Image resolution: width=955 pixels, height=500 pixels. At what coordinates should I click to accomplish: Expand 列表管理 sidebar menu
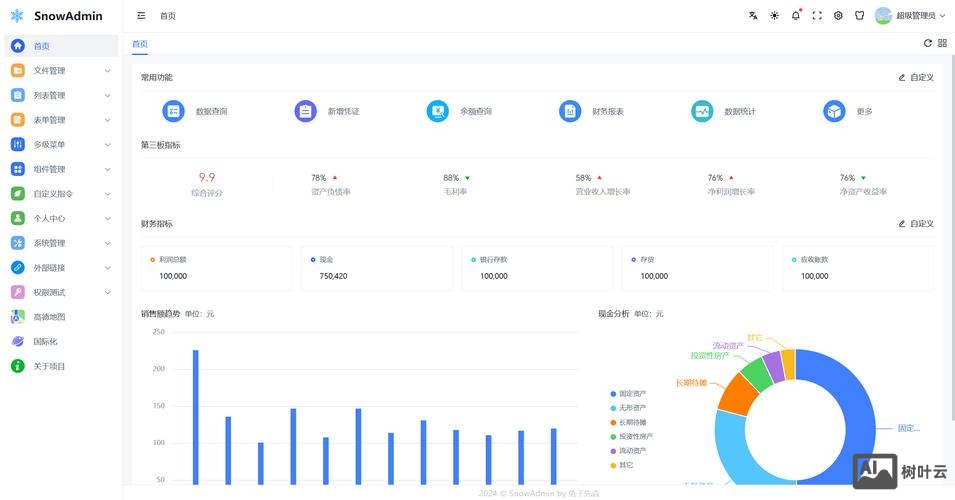(x=62, y=95)
